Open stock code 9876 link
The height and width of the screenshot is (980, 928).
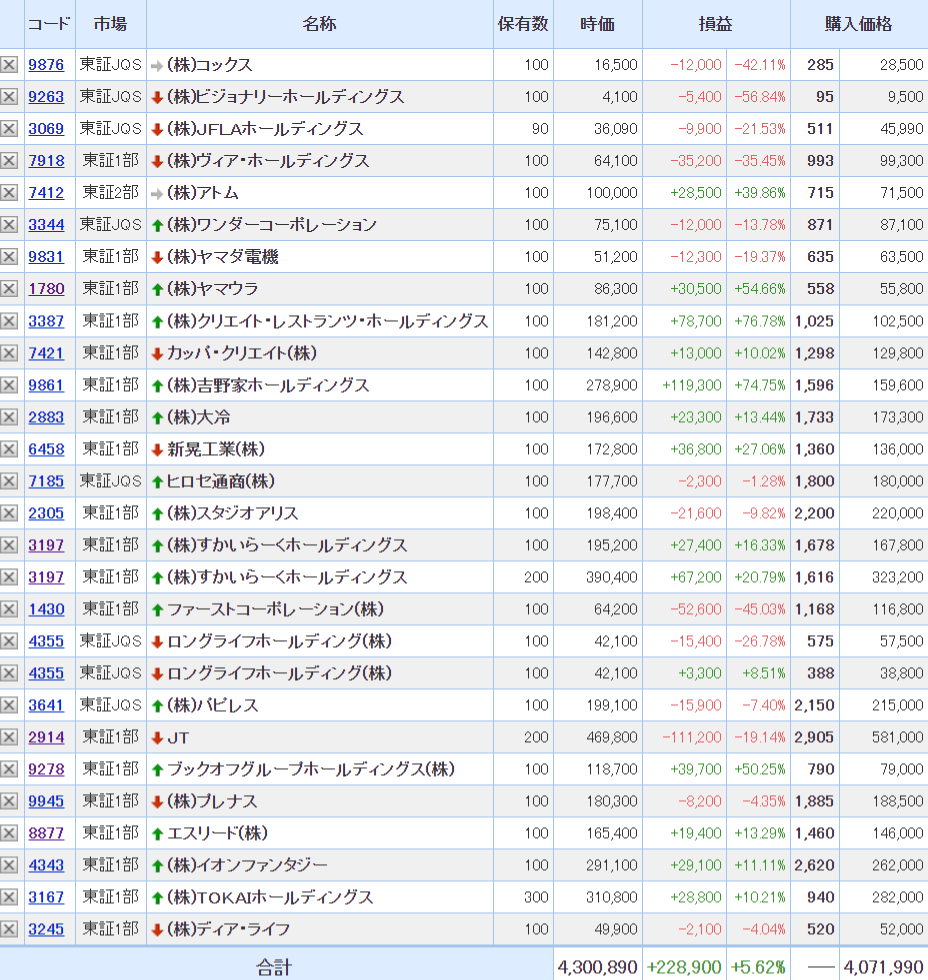pyautogui.click(x=46, y=65)
